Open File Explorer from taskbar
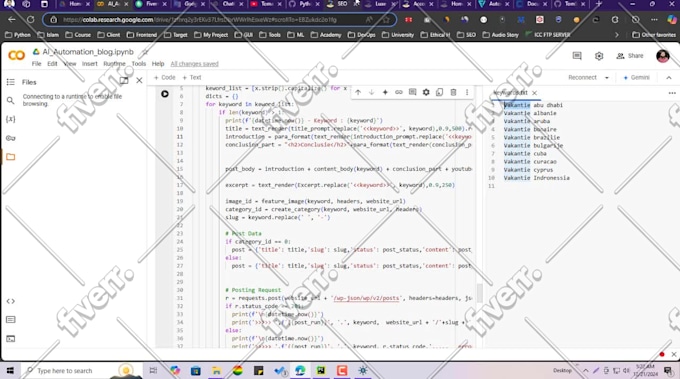The image size is (680, 379). [x=216, y=371]
